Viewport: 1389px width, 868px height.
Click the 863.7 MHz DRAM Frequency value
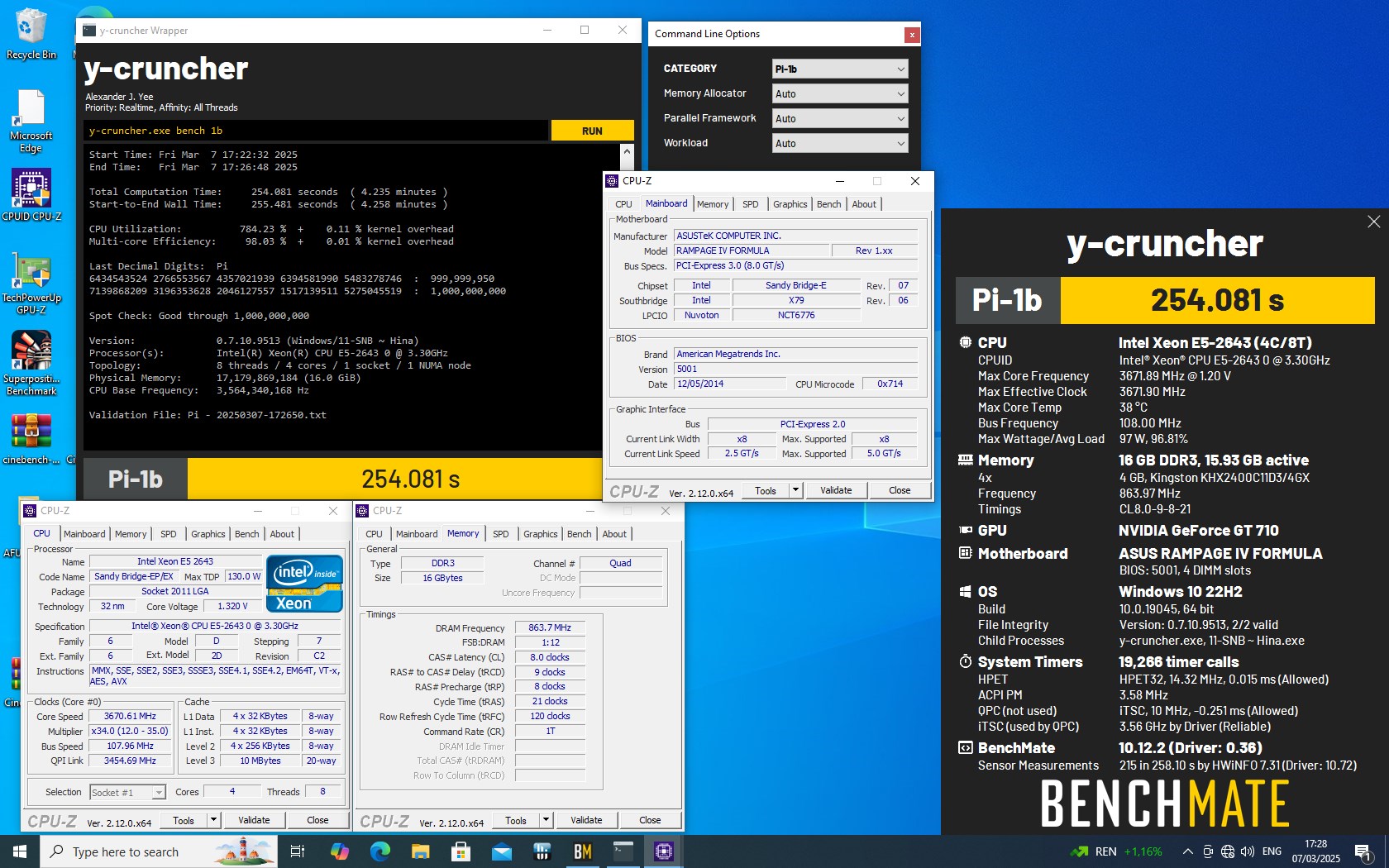pos(550,627)
